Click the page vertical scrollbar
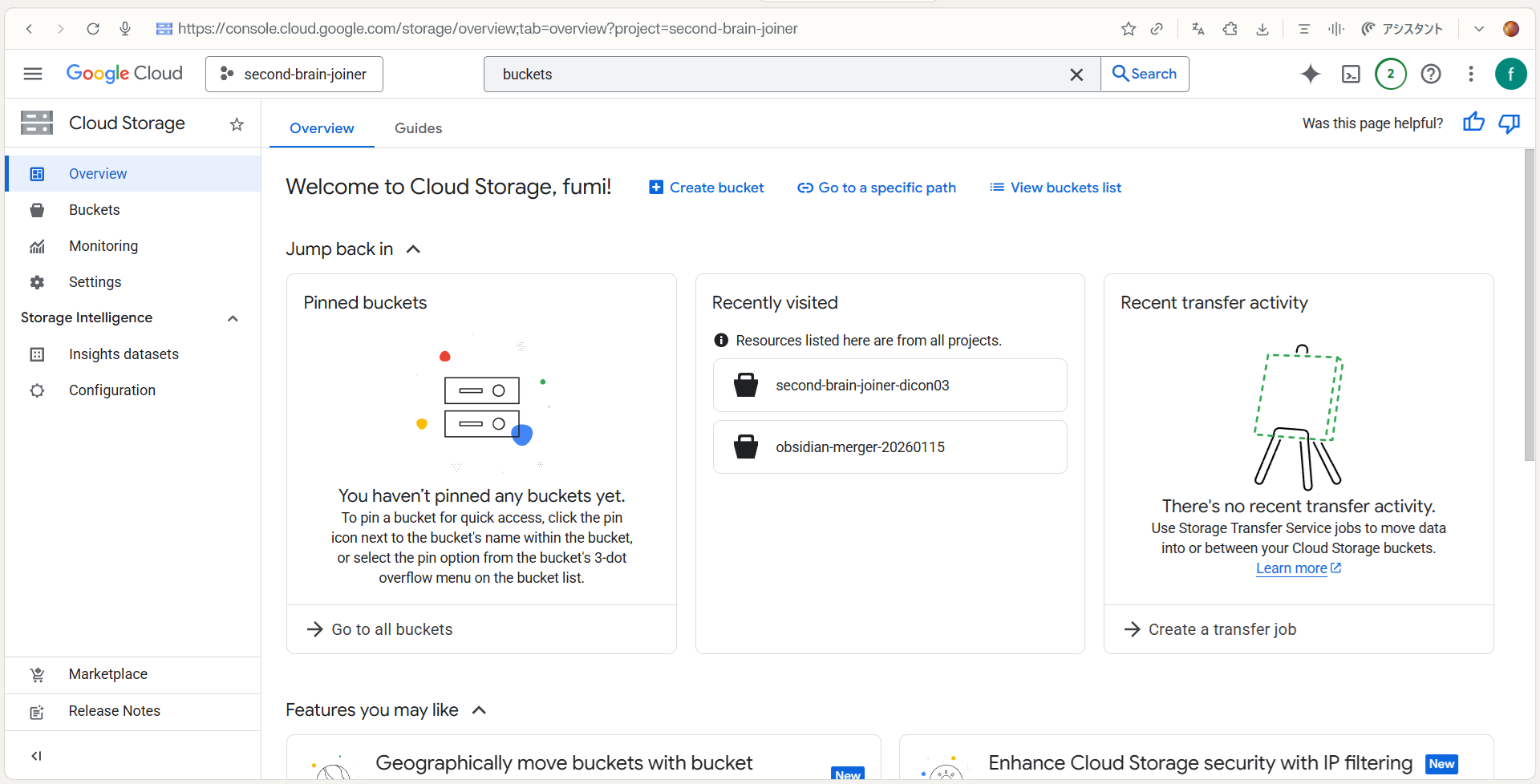 (x=1529, y=305)
